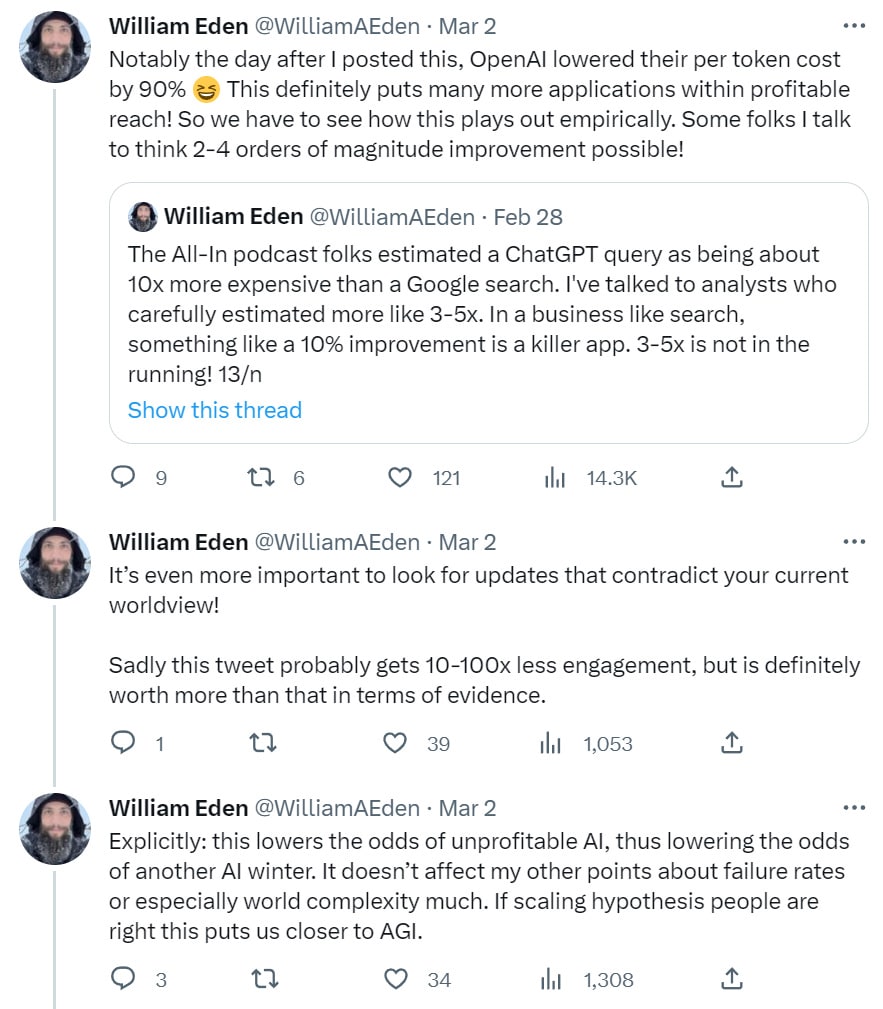Open William Eden's profile from first tweet name

coord(178,26)
